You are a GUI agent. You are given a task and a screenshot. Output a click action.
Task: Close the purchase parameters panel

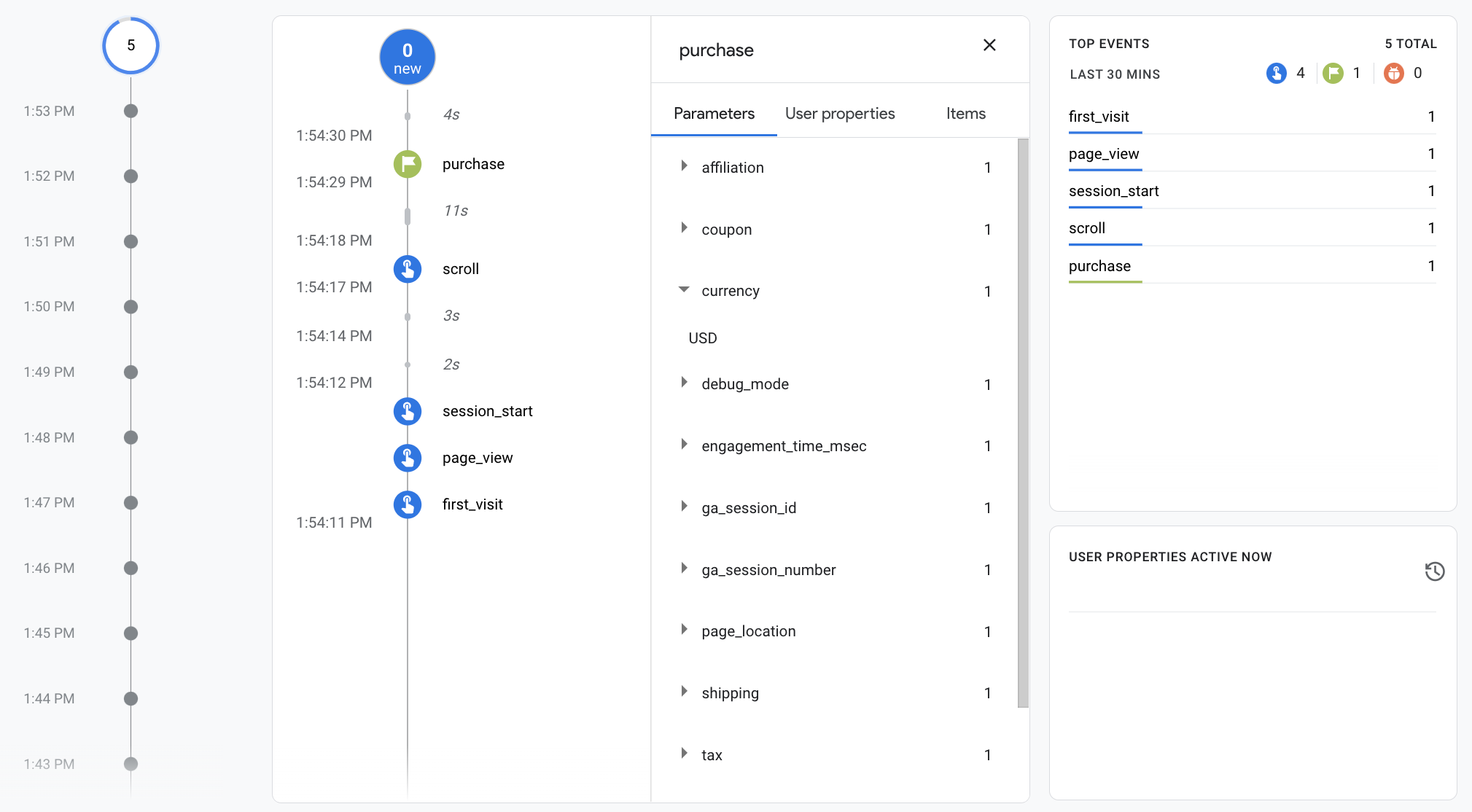[990, 45]
